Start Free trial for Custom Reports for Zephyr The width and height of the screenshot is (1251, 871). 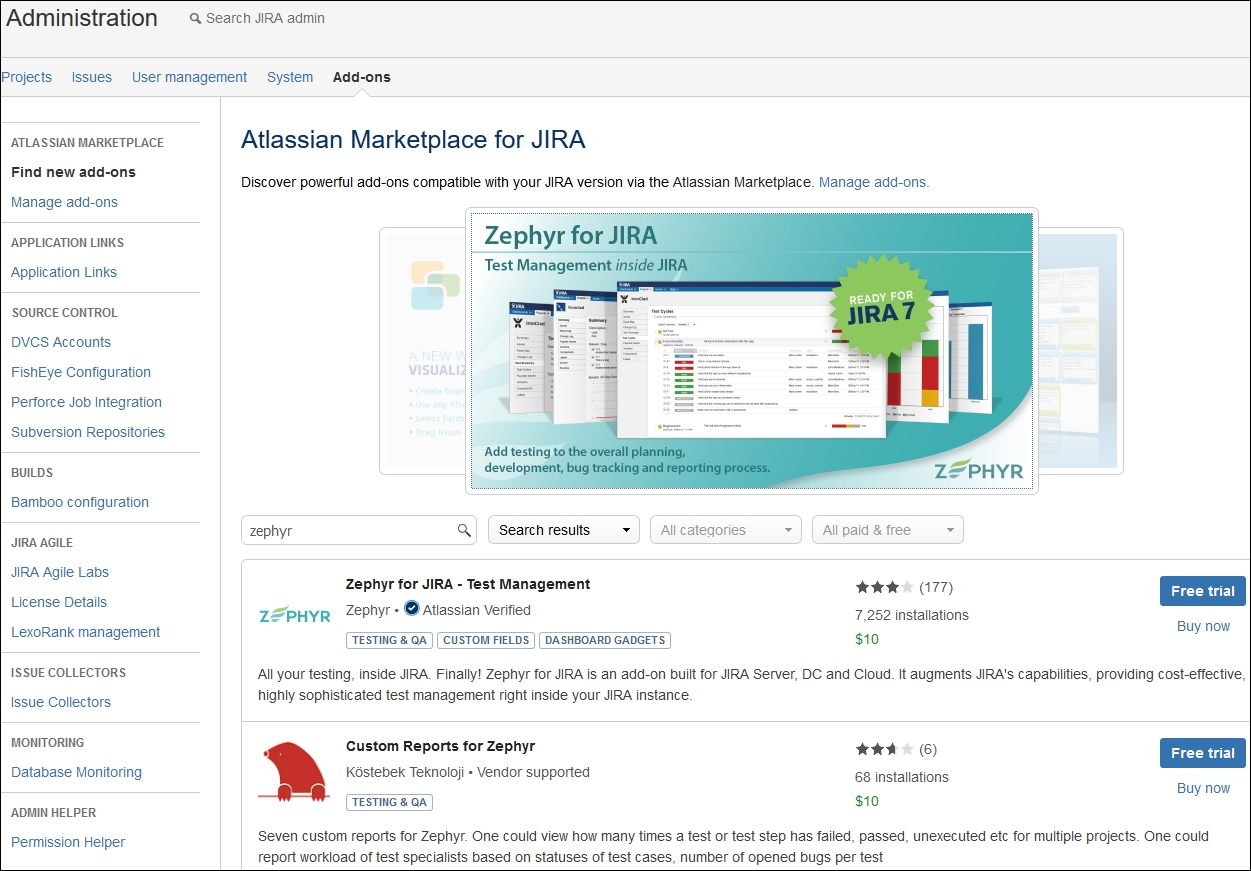point(1203,753)
